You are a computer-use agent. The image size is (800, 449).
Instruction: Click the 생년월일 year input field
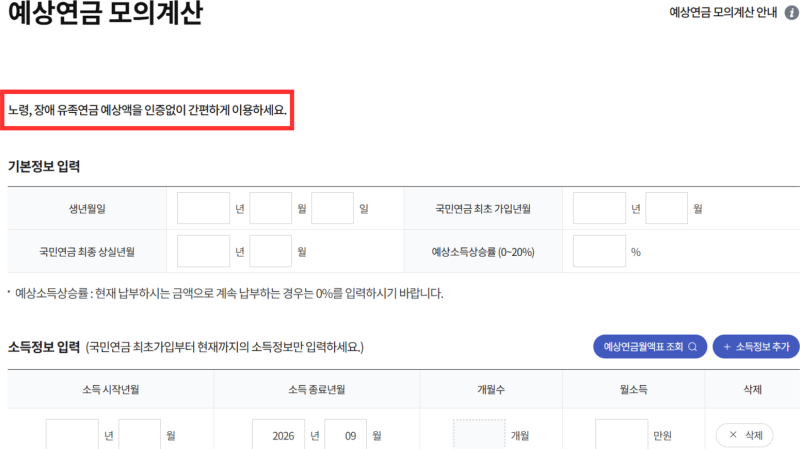(x=203, y=208)
